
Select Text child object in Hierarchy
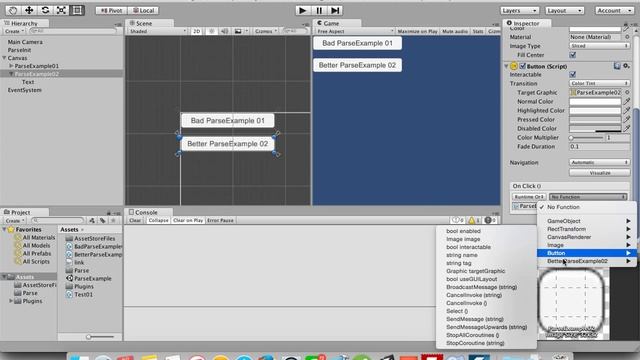pyautogui.click(x=28, y=82)
